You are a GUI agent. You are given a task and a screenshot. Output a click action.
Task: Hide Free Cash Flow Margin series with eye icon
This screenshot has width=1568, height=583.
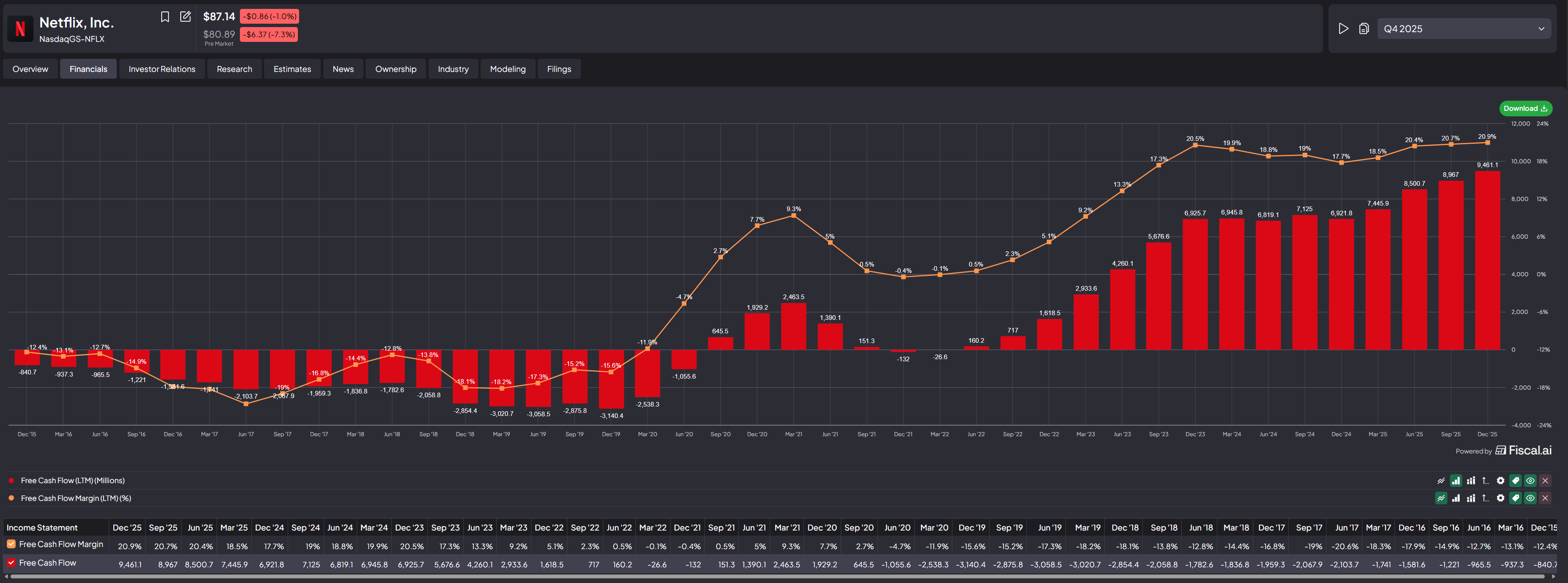(1530, 498)
